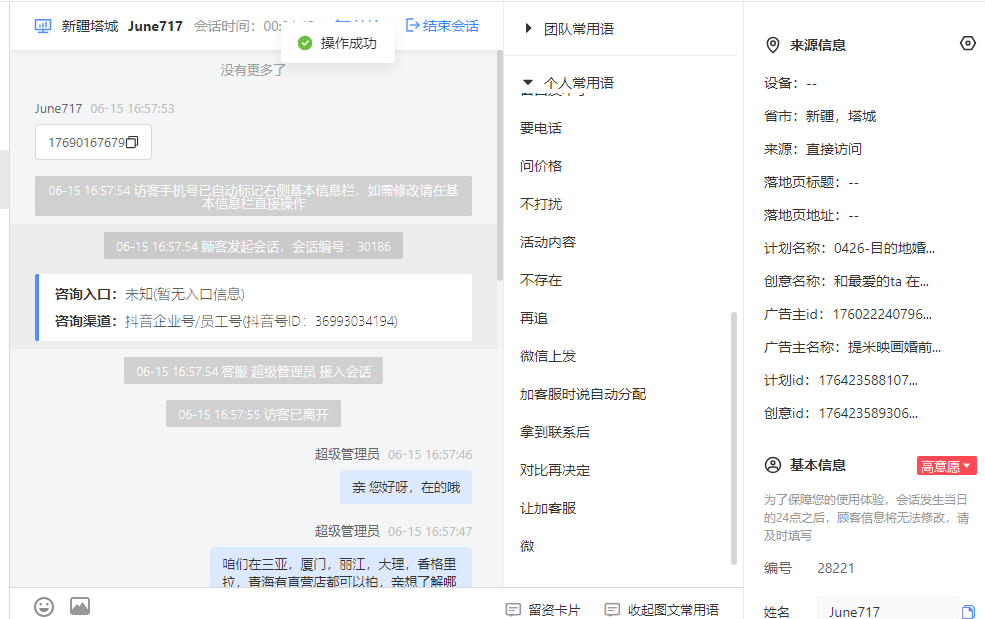Click the 设备 row in 来源信息
Image resolution: width=985 pixels, height=619 pixels.
(x=790, y=84)
